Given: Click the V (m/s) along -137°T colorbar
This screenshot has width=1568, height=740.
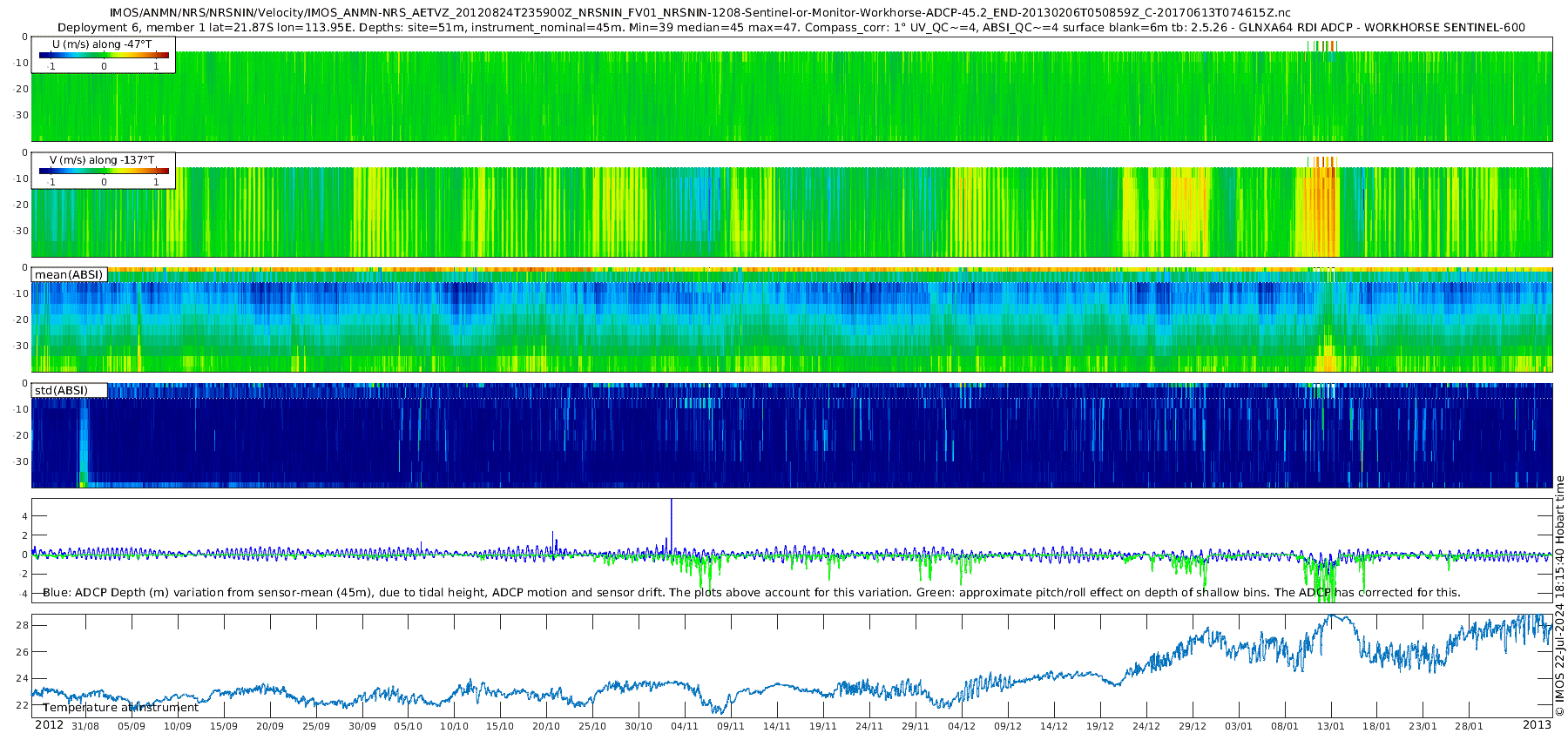Looking at the screenshot, I should point(104,172).
